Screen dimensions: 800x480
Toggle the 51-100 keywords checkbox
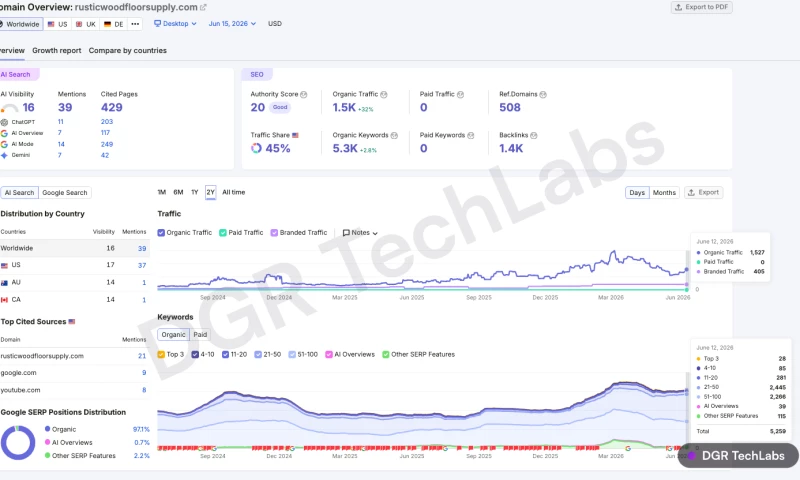pyautogui.click(x=292, y=355)
